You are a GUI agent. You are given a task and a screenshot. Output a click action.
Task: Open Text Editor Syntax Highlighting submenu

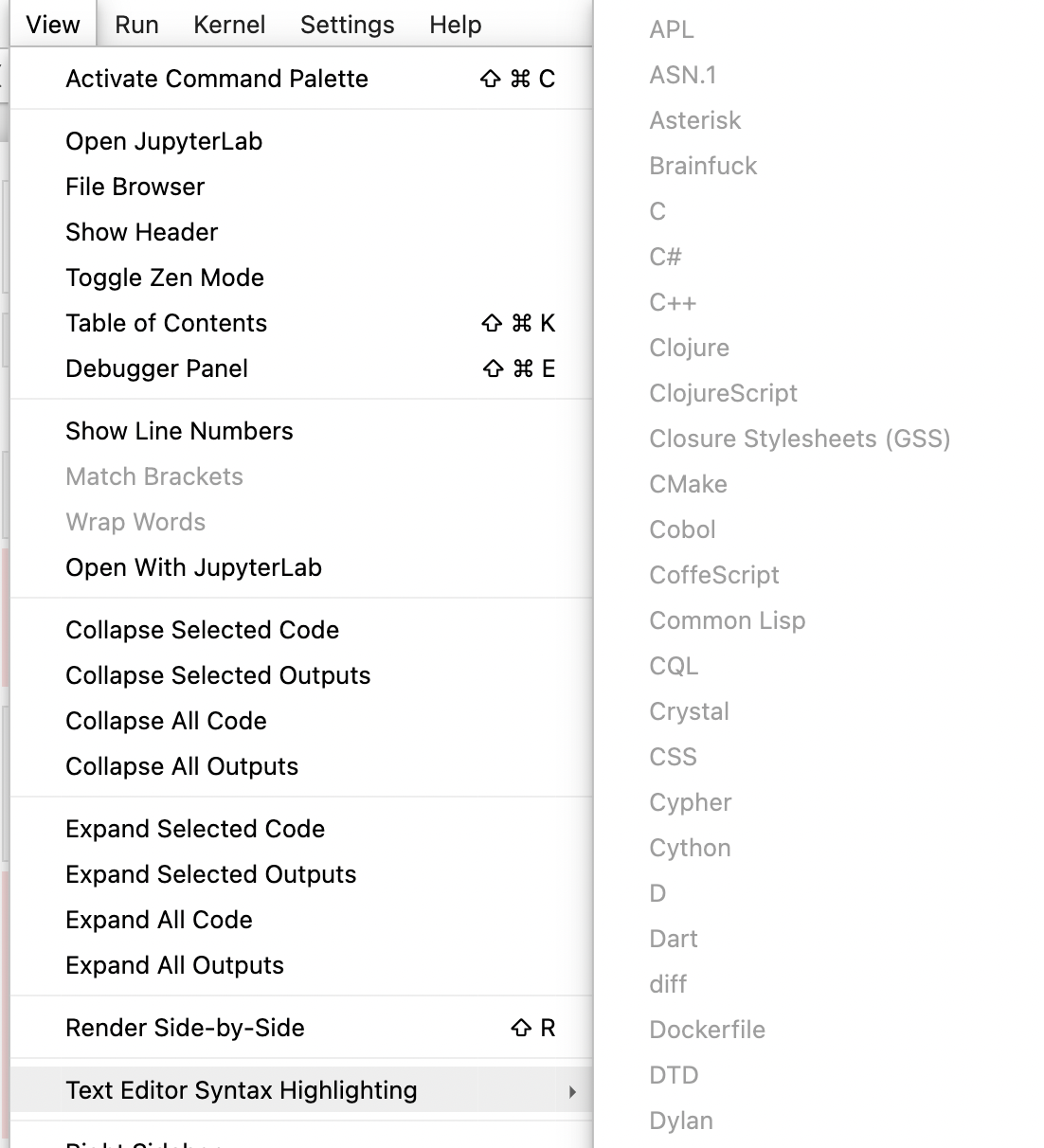[x=301, y=1090]
